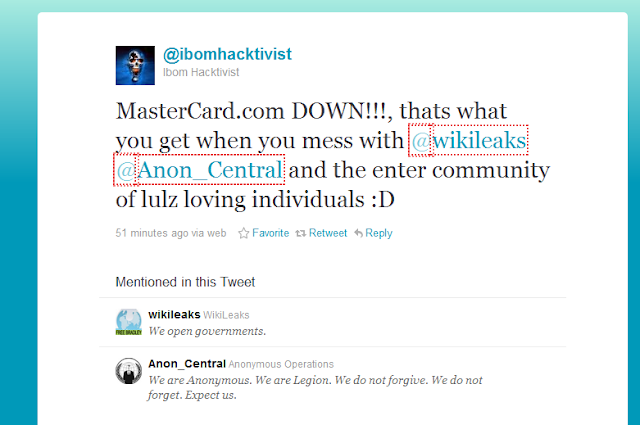This screenshot has width=640, height=425.
Task: Follow the @wikileaks mention in tweet
Action: 469,140
